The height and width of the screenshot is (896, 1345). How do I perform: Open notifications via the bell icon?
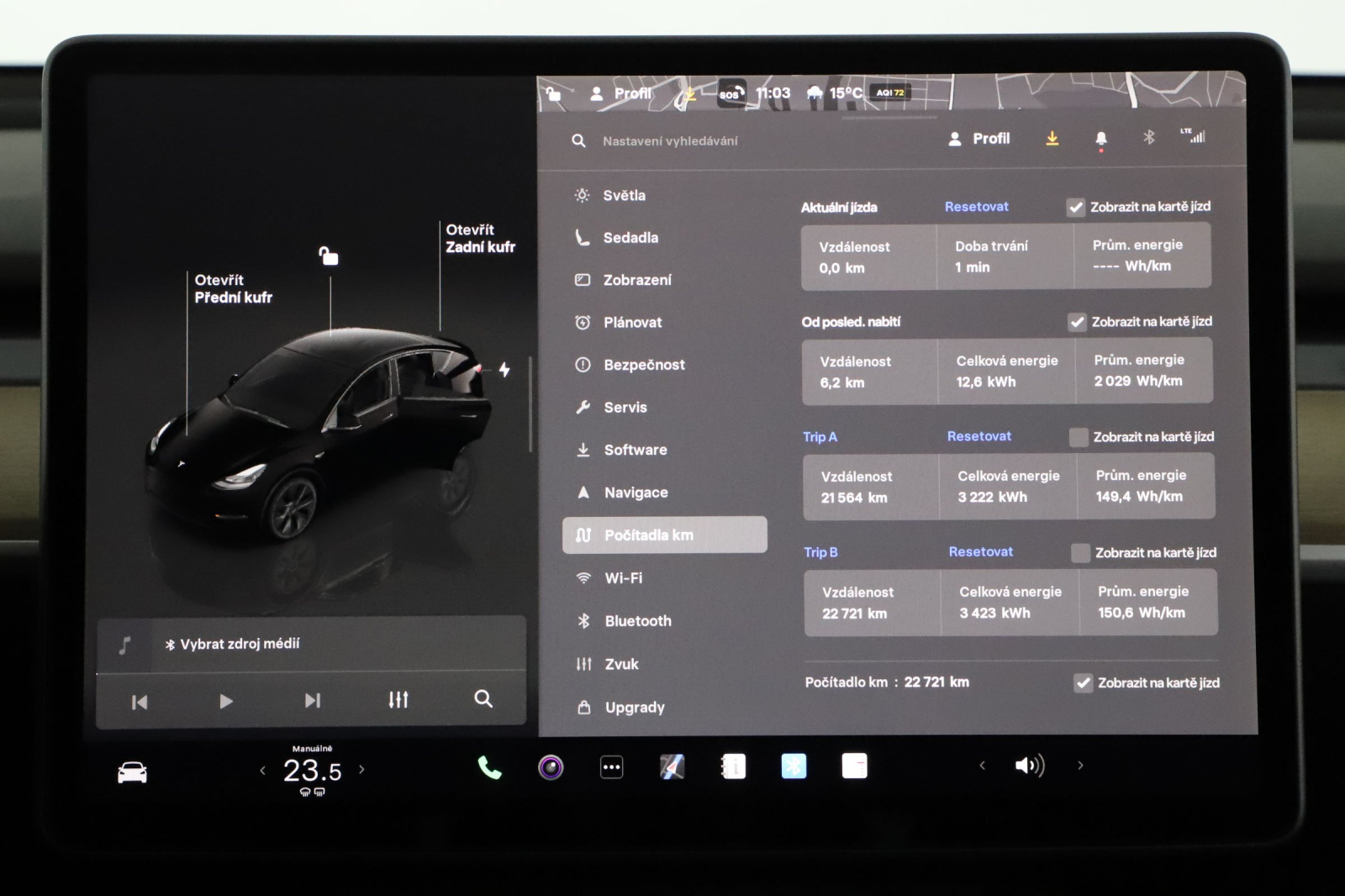tap(1101, 139)
